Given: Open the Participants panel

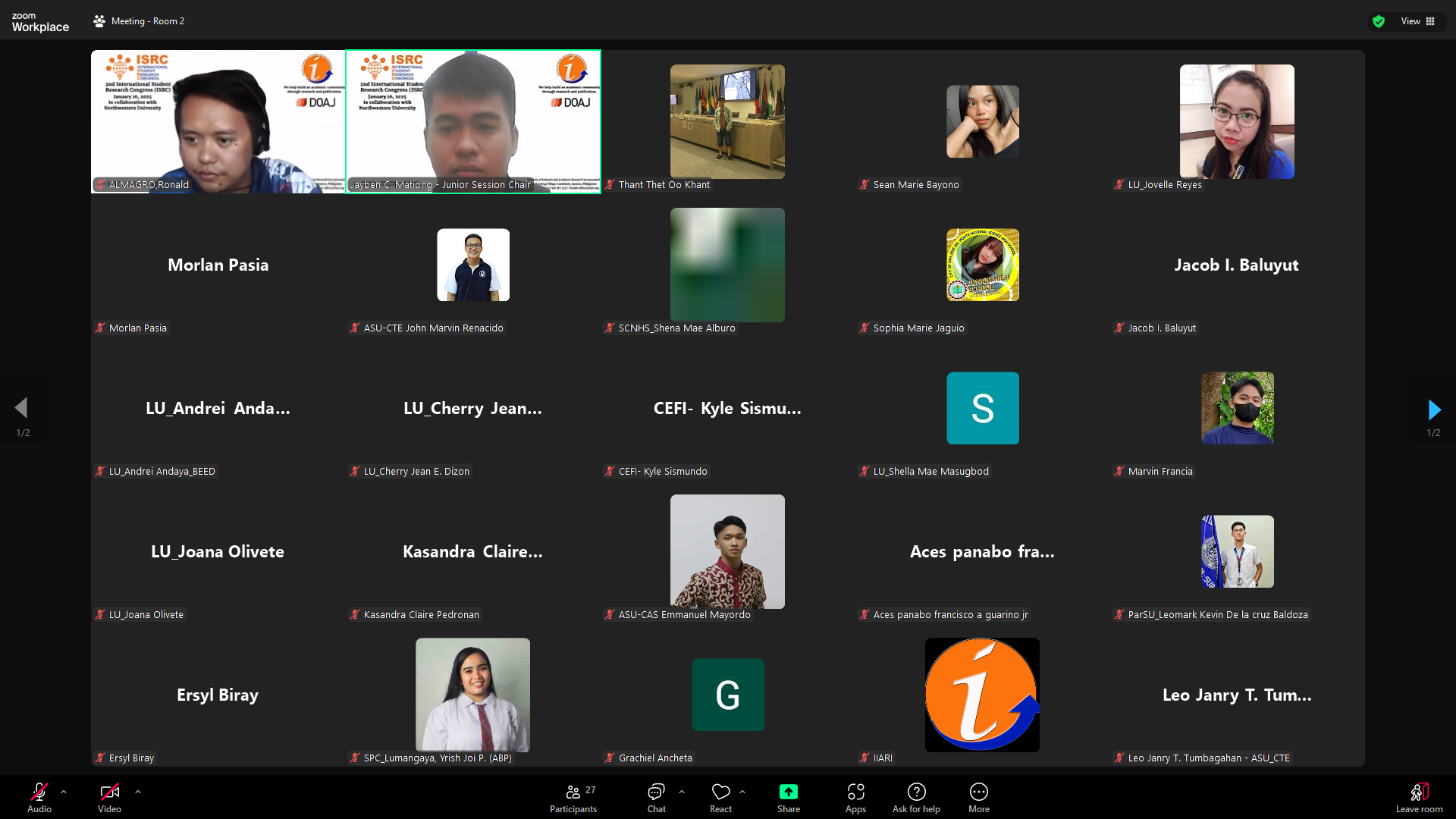Looking at the screenshot, I should tap(573, 796).
